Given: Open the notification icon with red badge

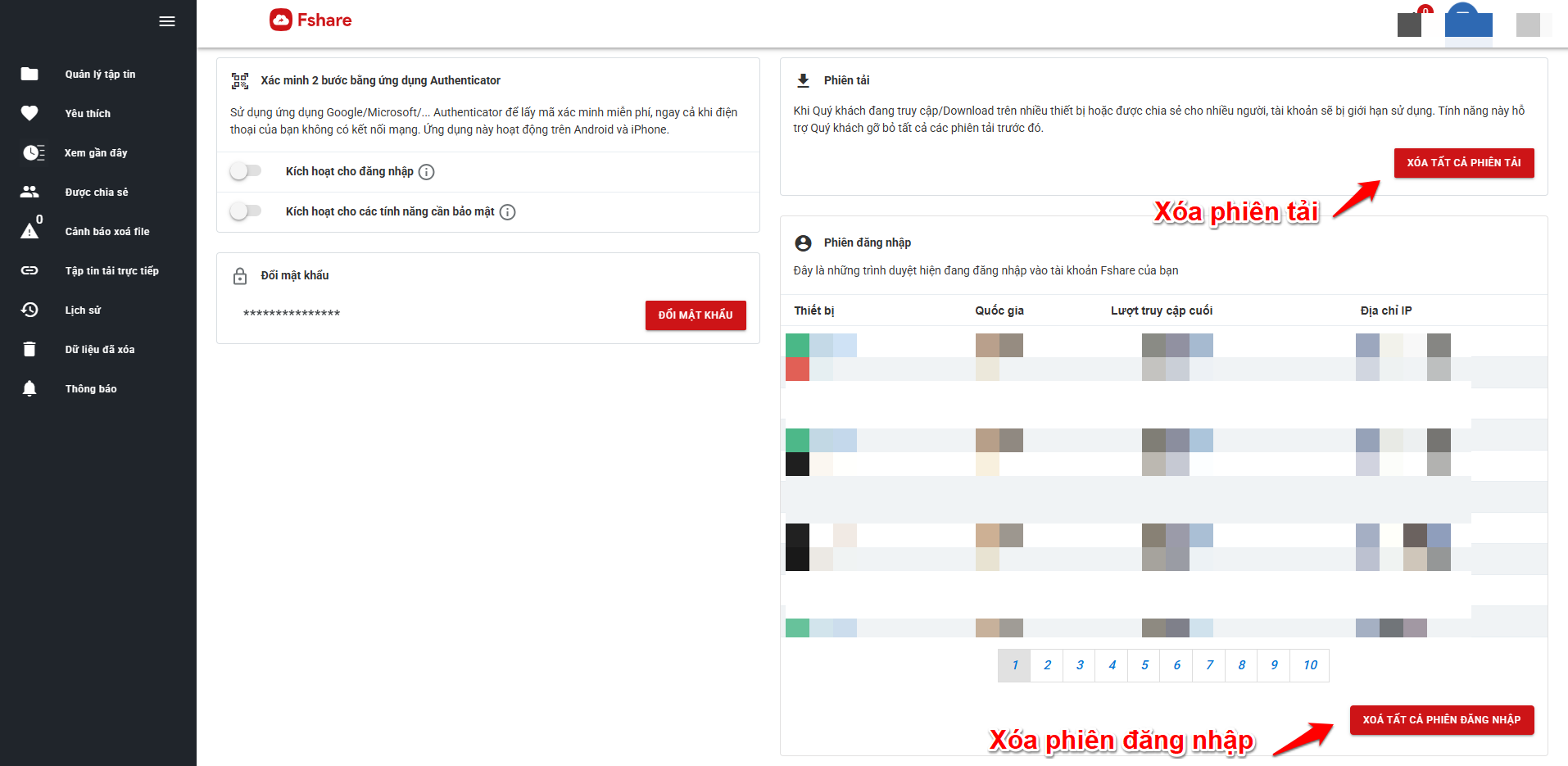Looking at the screenshot, I should pyautogui.click(x=1410, y=24).
